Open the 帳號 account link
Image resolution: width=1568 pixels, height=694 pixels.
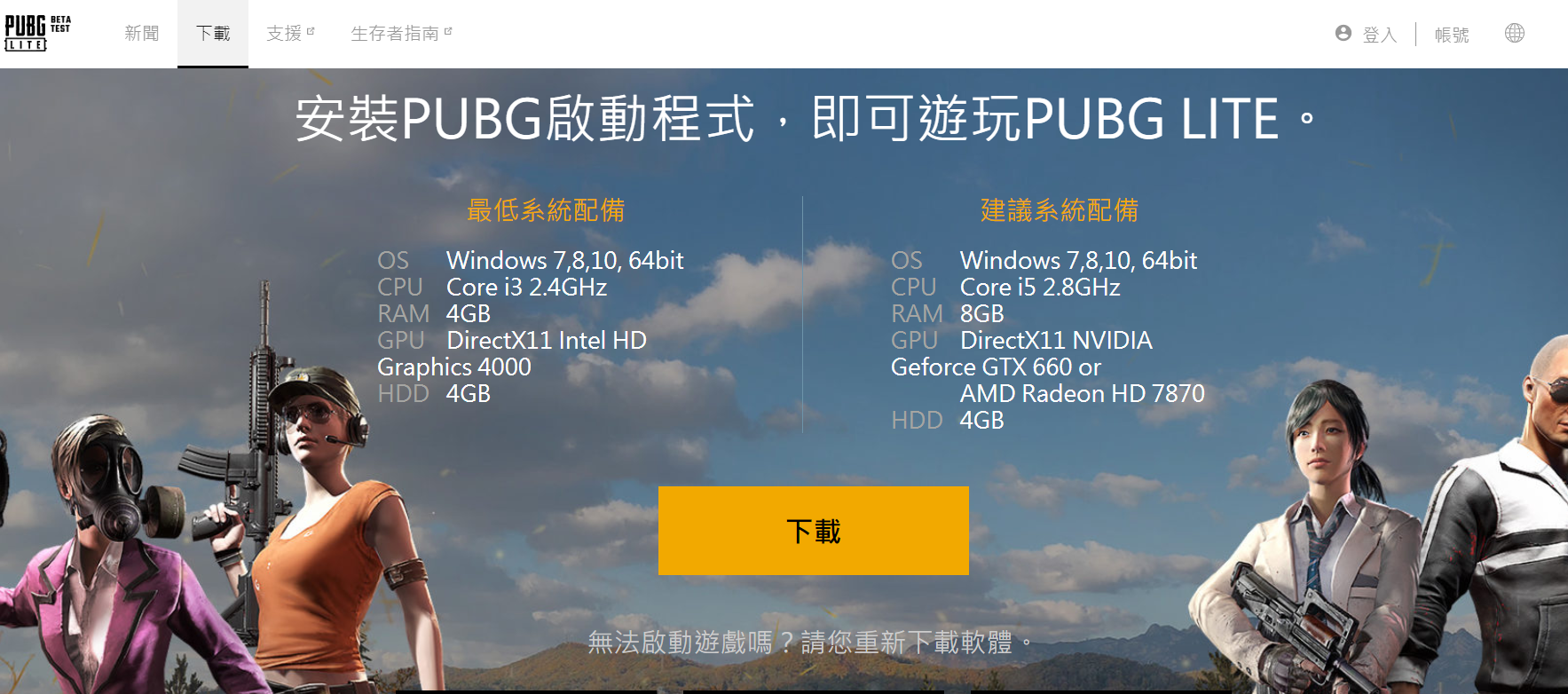[x=1452, y=35]
